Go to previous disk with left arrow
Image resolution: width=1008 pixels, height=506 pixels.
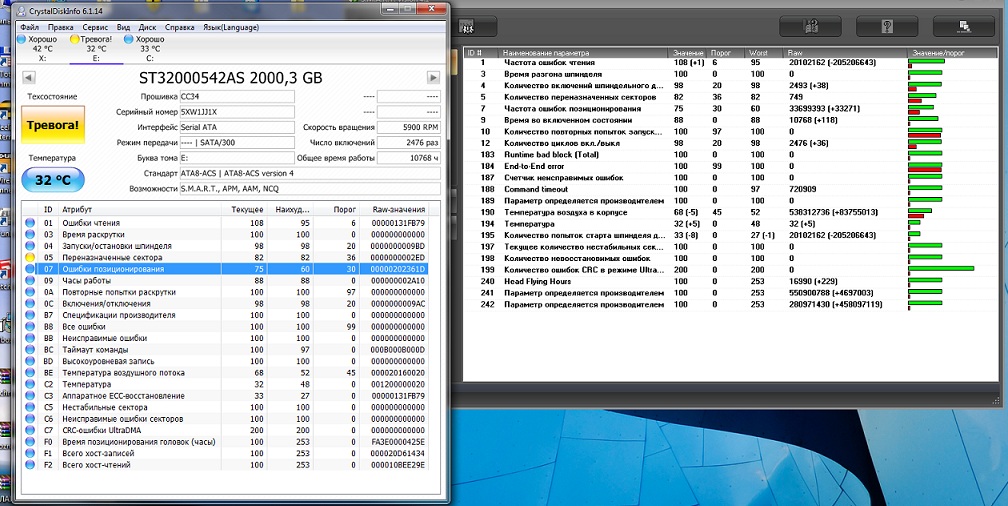[28, 77]
